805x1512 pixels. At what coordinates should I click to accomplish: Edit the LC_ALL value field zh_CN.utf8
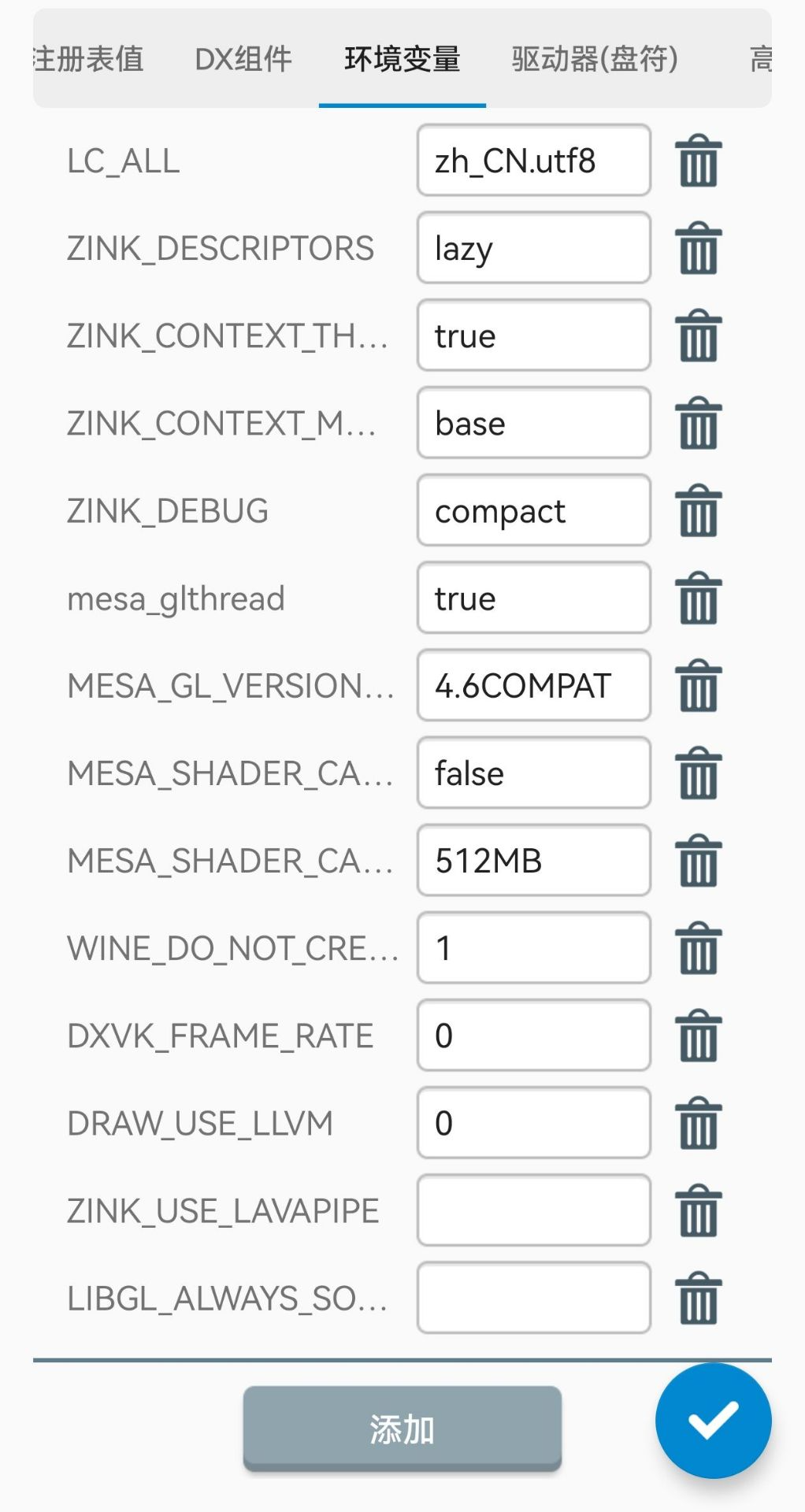point(534,160)
